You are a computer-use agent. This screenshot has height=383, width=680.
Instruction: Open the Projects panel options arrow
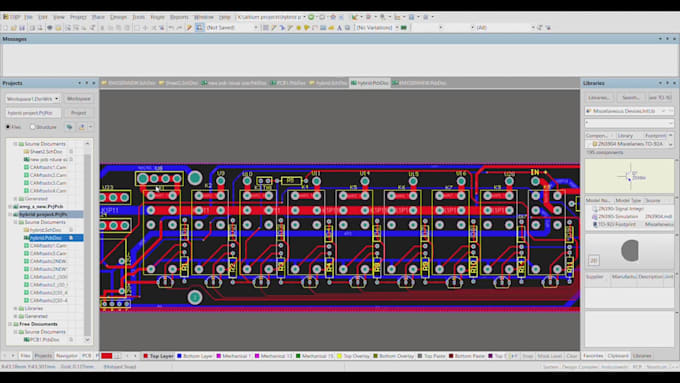[79, 83]
